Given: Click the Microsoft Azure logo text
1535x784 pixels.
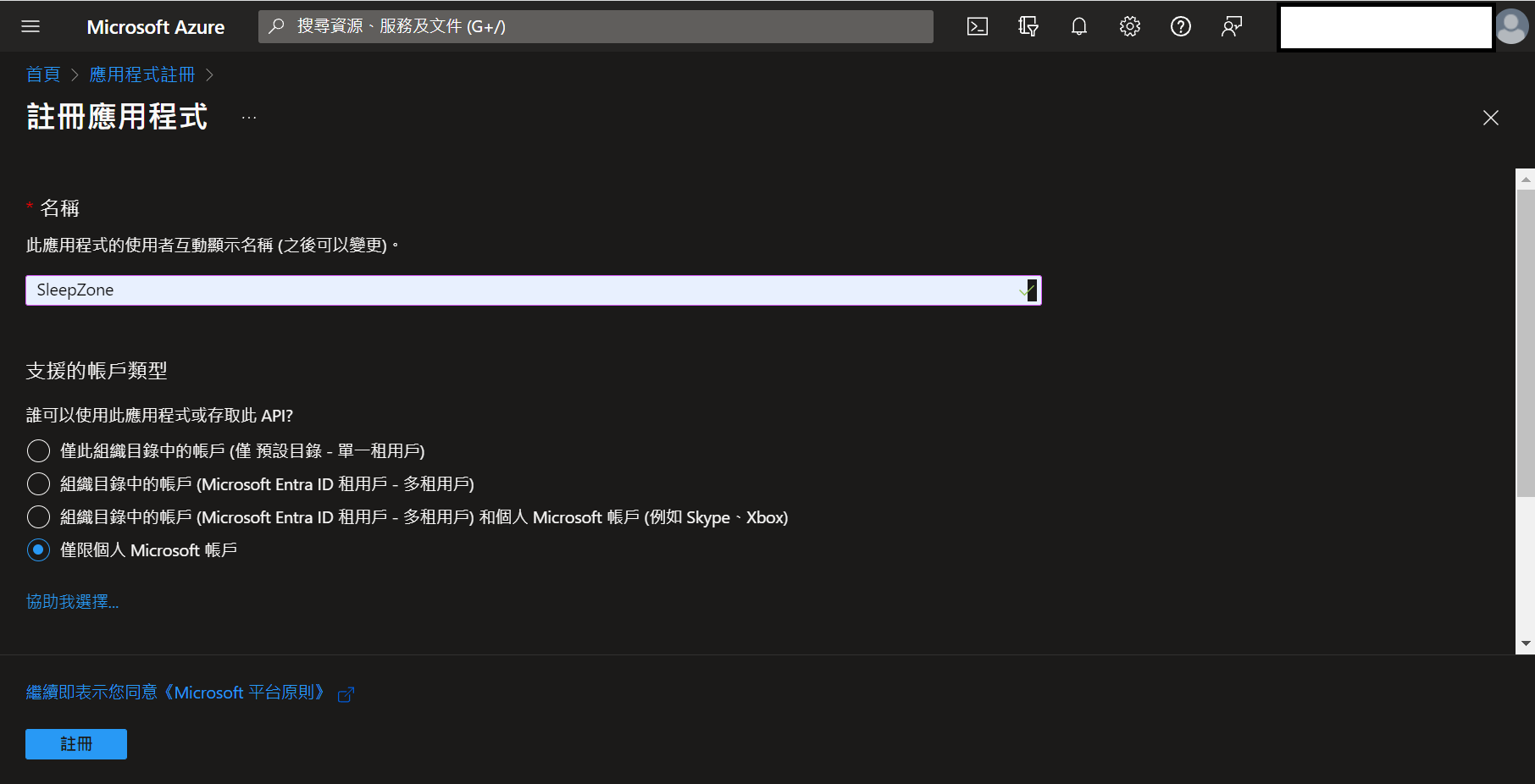Looking at the screenshot, I should 156,27.
